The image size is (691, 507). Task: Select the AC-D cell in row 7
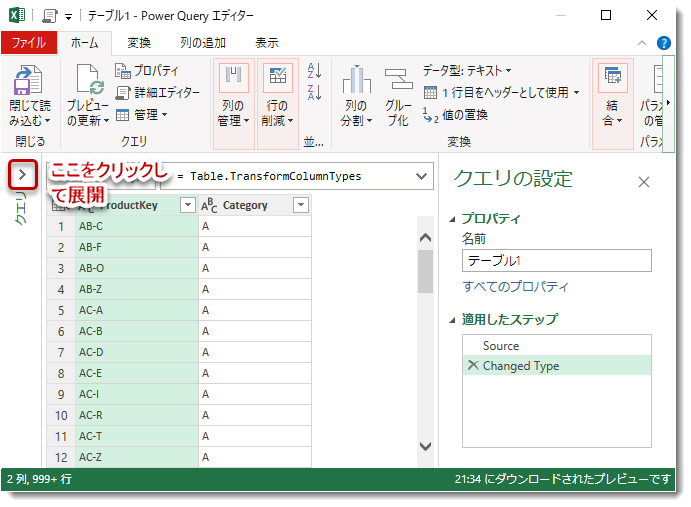tap(137, 352)
